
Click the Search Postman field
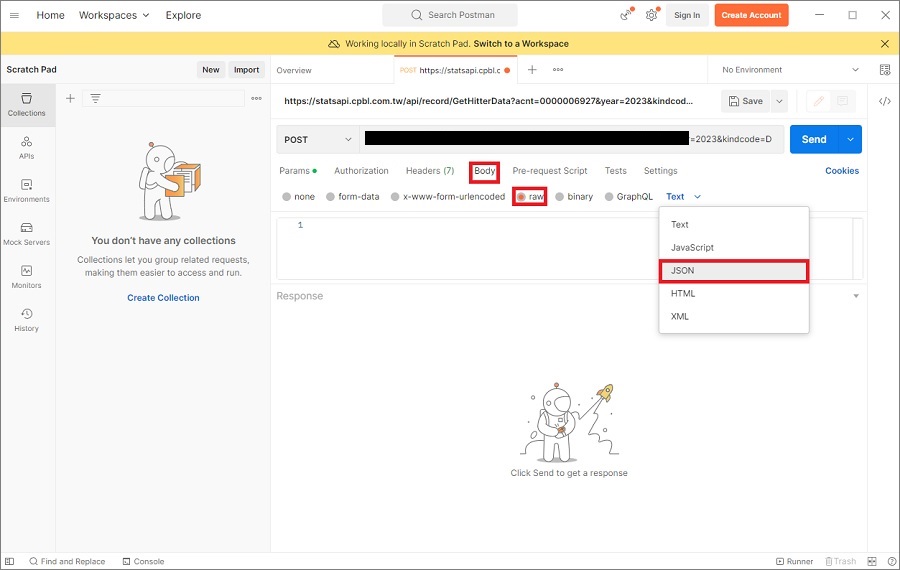coord(450,15)
